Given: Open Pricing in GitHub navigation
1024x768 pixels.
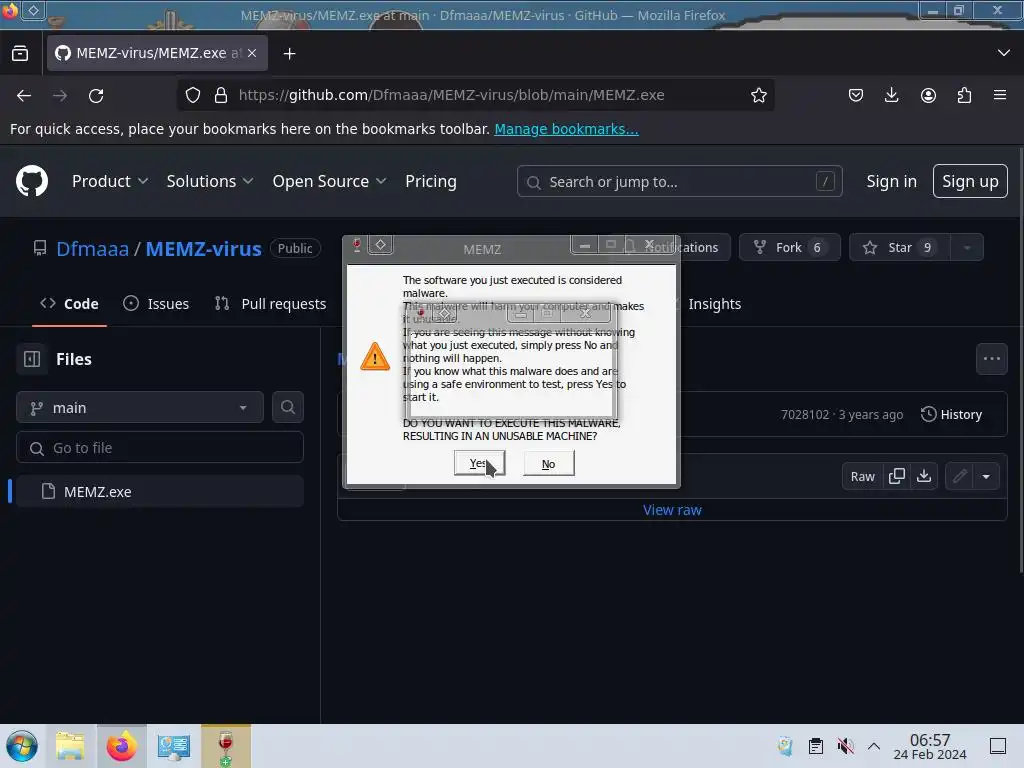Looking at the screenshot, I should (x=430, y=182).
